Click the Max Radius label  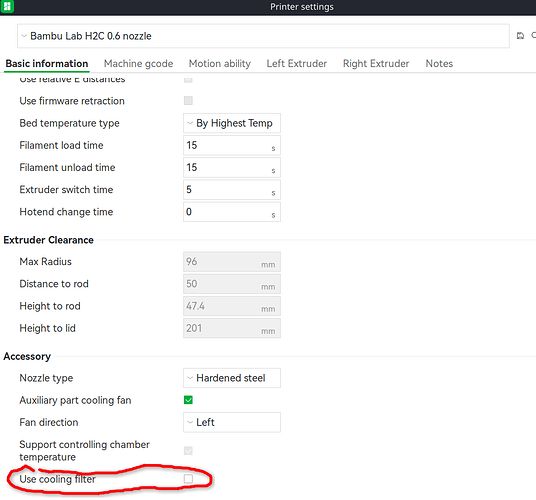45,262
